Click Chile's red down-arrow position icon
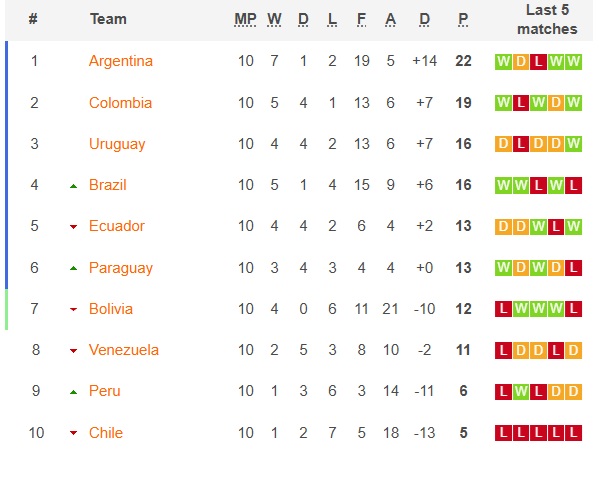600x488 pixels. [73, 433]
